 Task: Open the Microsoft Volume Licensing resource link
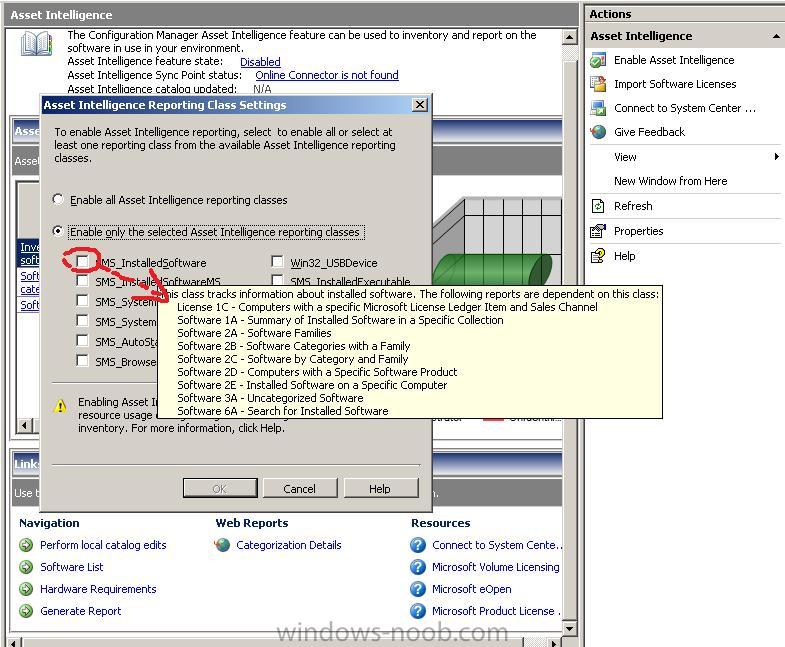496,567
